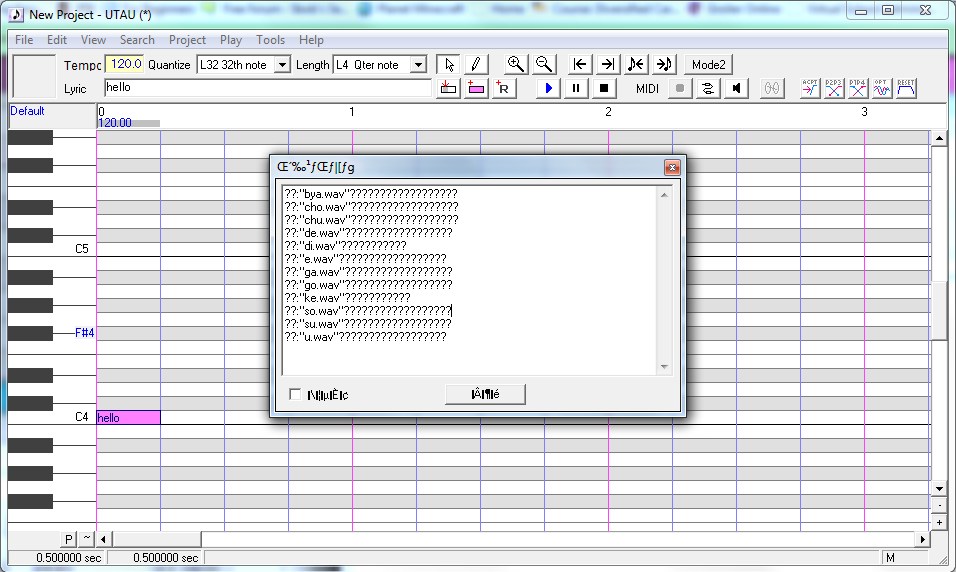Open the Project menu
956x572 pixels.
click(x=187, y=40)
